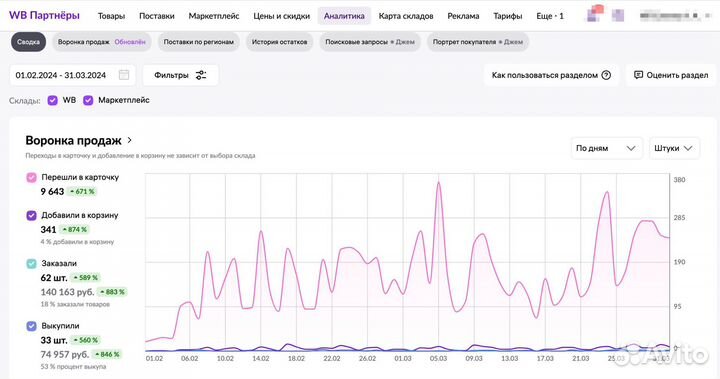Open the Воронка продаж arrow chevron

point(129,140)
